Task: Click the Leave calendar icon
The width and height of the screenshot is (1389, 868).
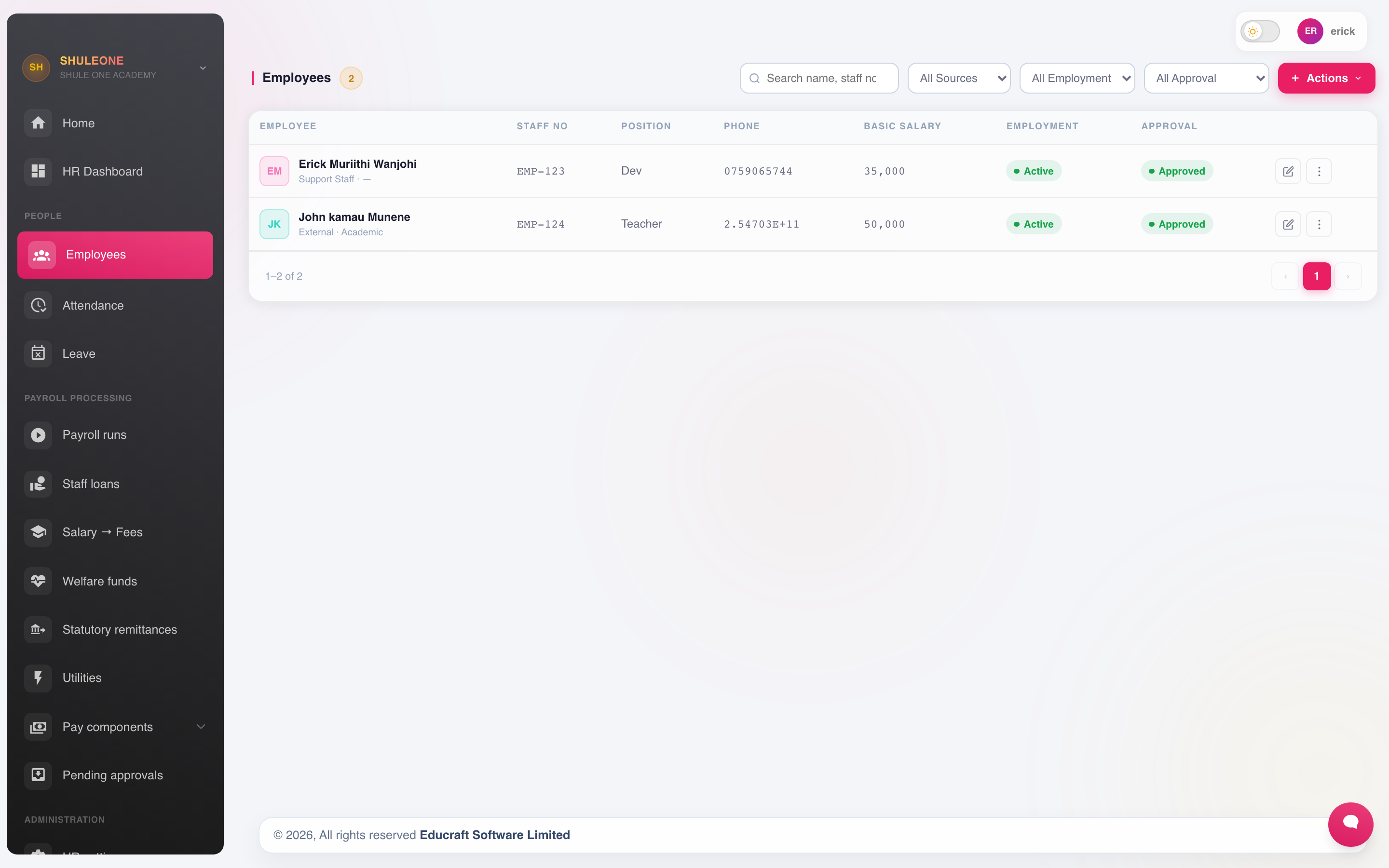Action: tap(38, 353)
